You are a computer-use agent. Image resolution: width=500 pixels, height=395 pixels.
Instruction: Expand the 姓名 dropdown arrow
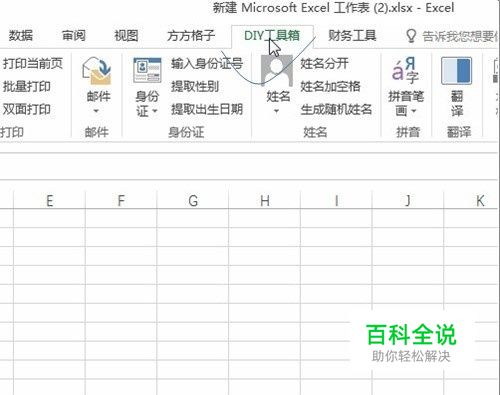coord(276,111)
